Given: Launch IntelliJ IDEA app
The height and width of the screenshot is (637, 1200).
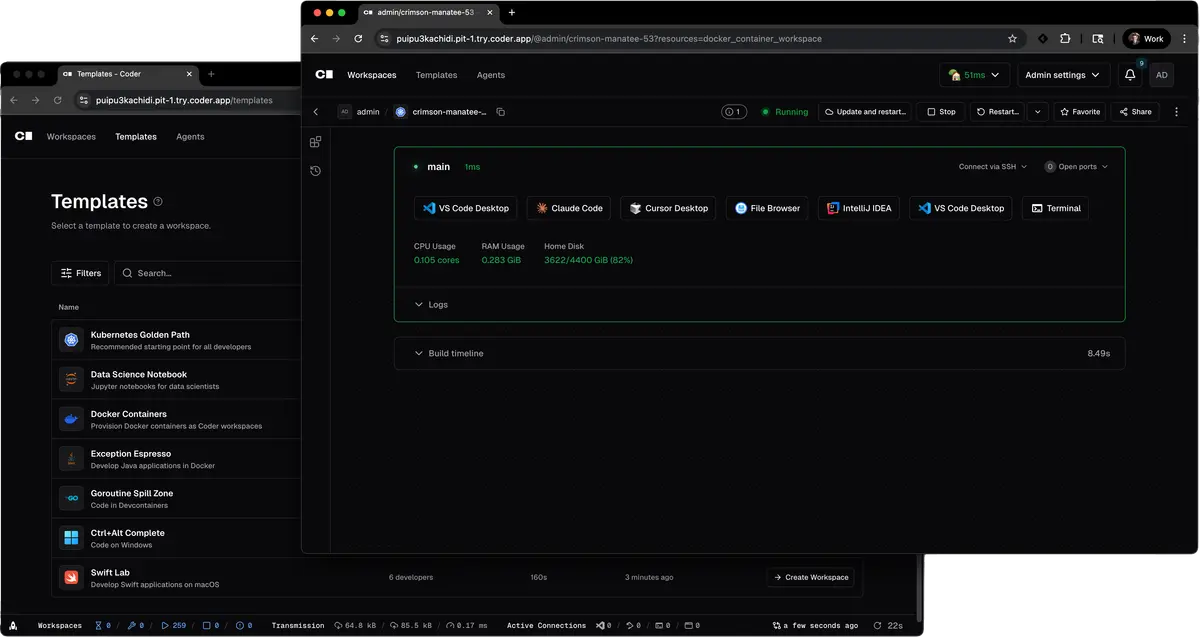Looking at the screenshot, I should tap(859, 208).
